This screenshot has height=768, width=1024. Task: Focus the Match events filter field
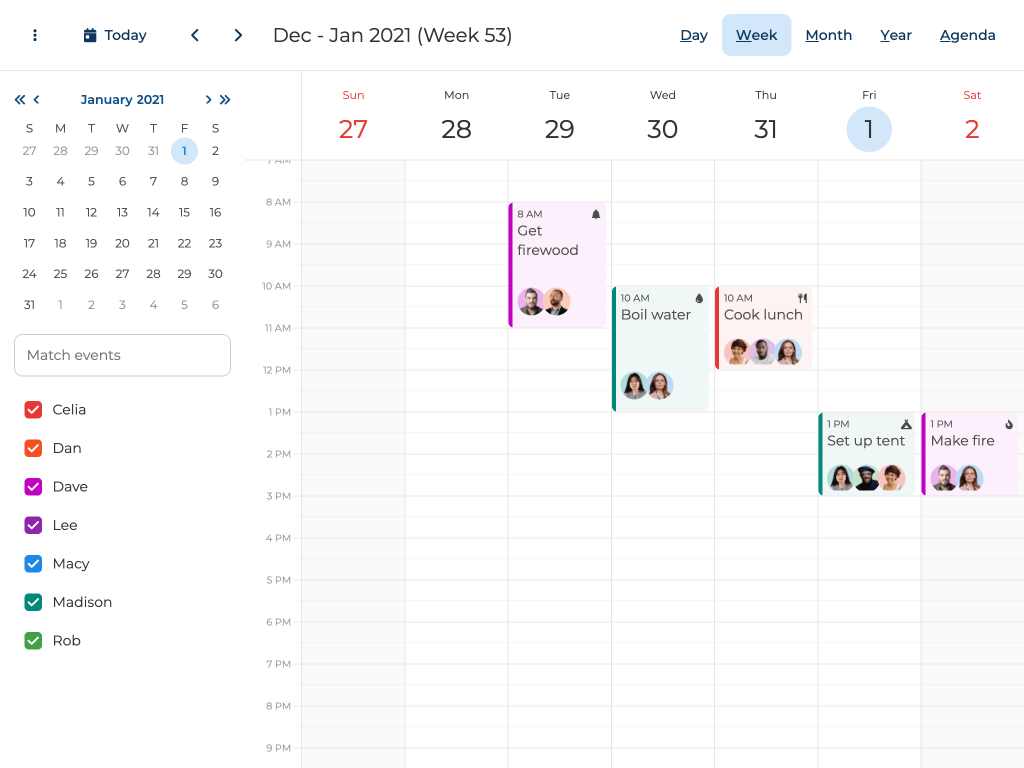122,355
